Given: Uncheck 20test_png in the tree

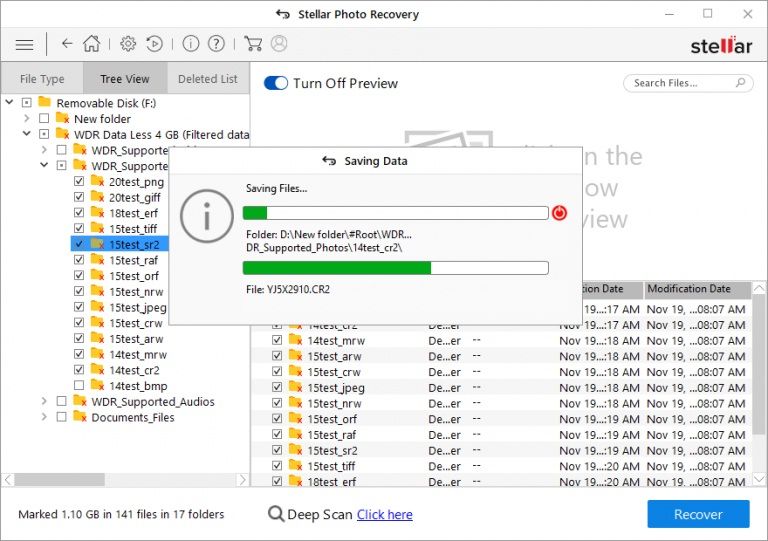Looking at the screenshot, I should click(x=79, y=181).
